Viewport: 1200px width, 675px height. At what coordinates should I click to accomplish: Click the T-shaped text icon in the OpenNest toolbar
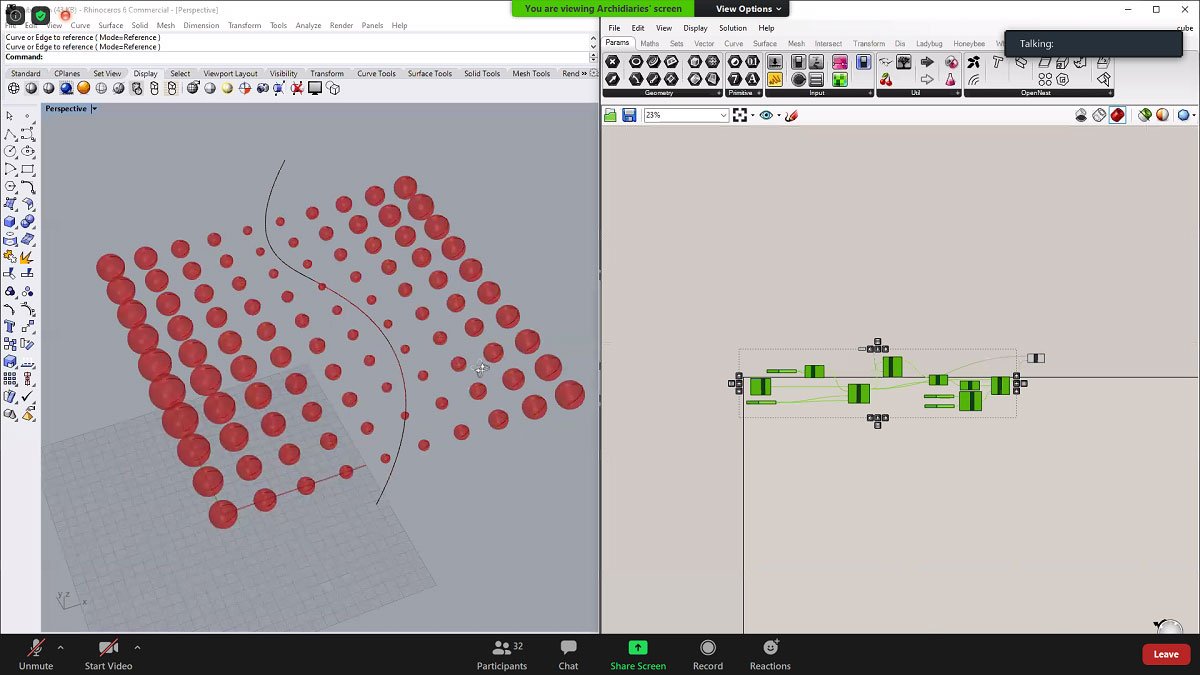click(997, 60)
